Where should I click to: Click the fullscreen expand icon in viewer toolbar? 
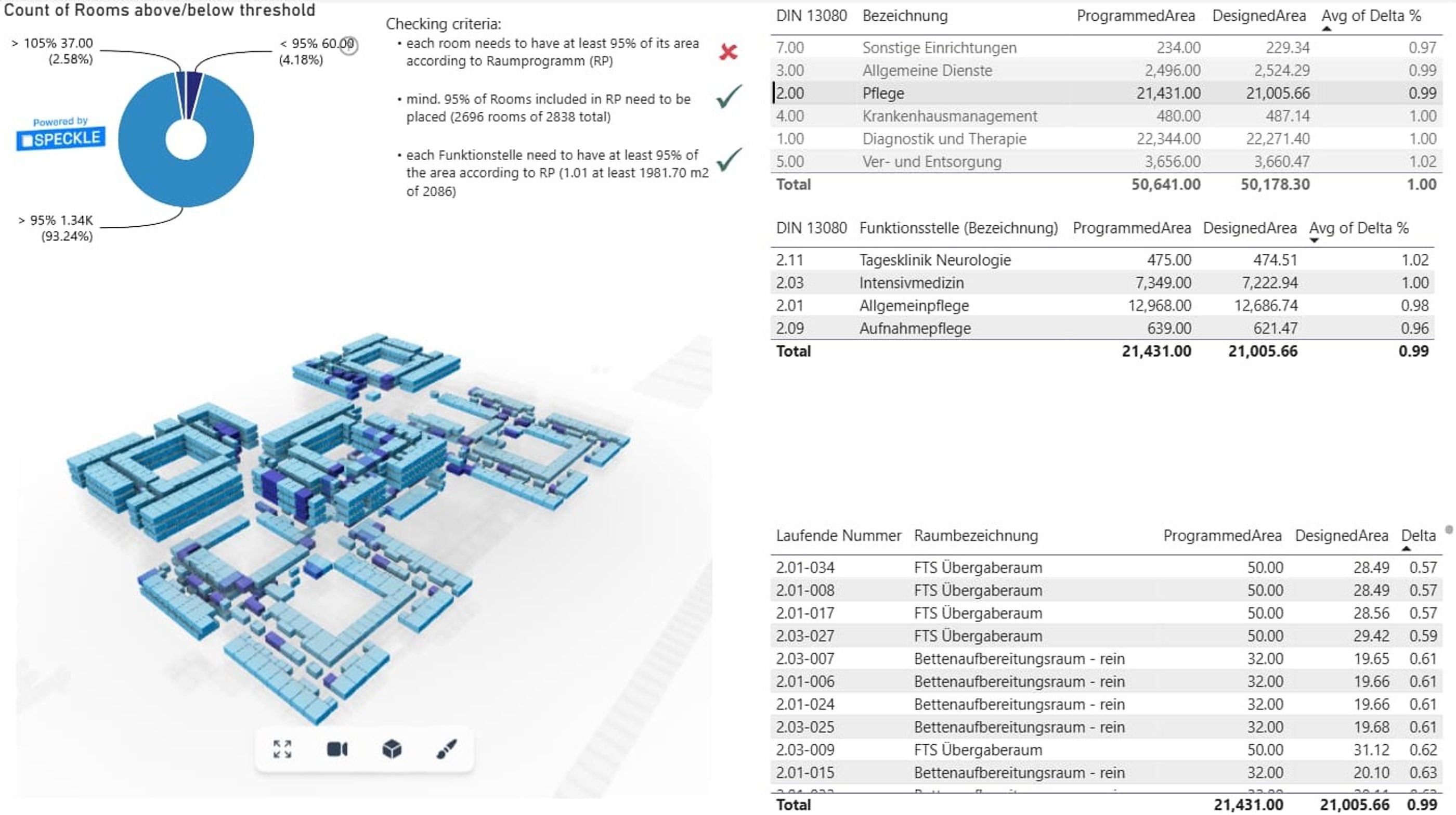click(282, 749)
